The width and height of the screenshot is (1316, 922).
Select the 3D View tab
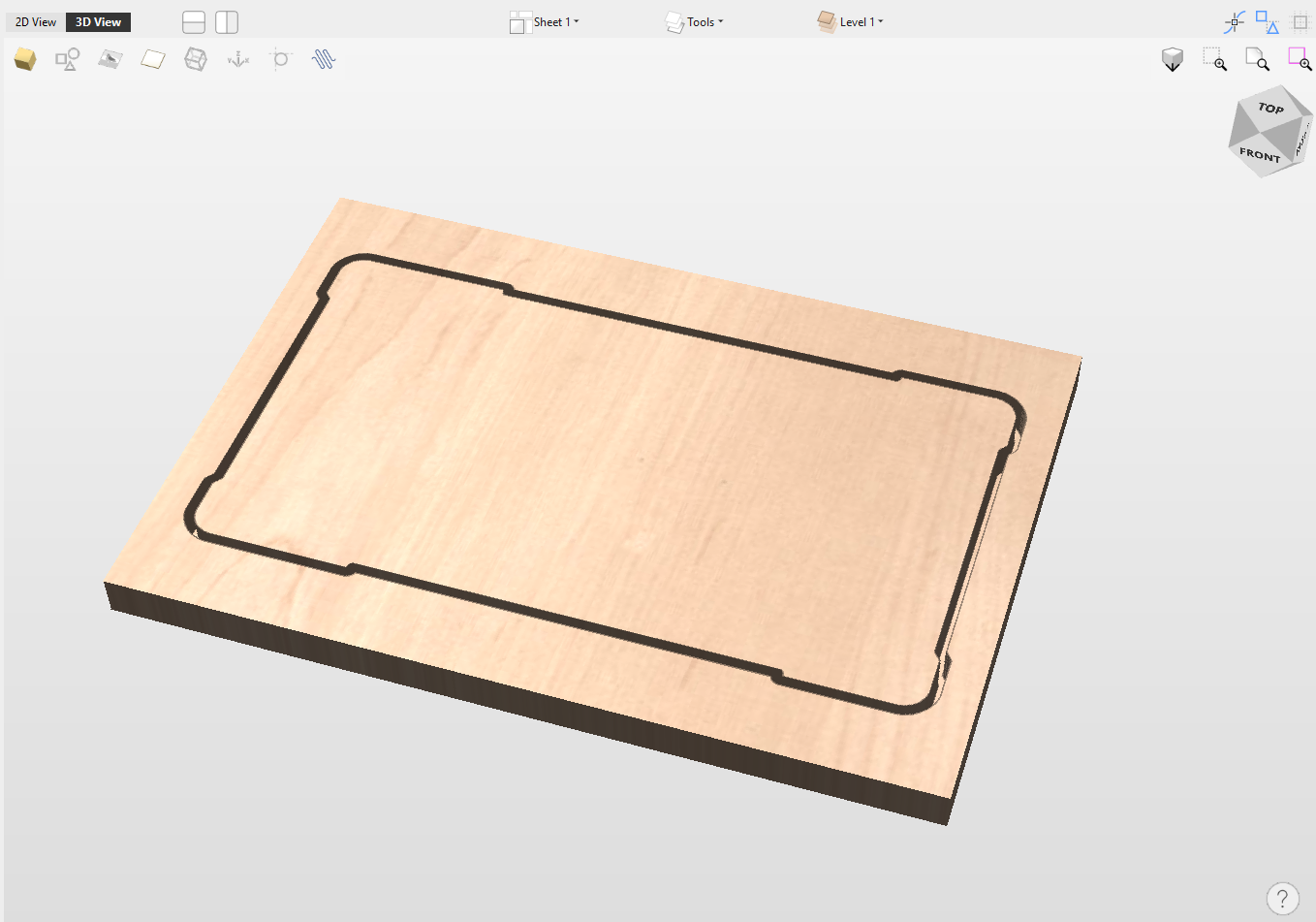pos(98,21)
